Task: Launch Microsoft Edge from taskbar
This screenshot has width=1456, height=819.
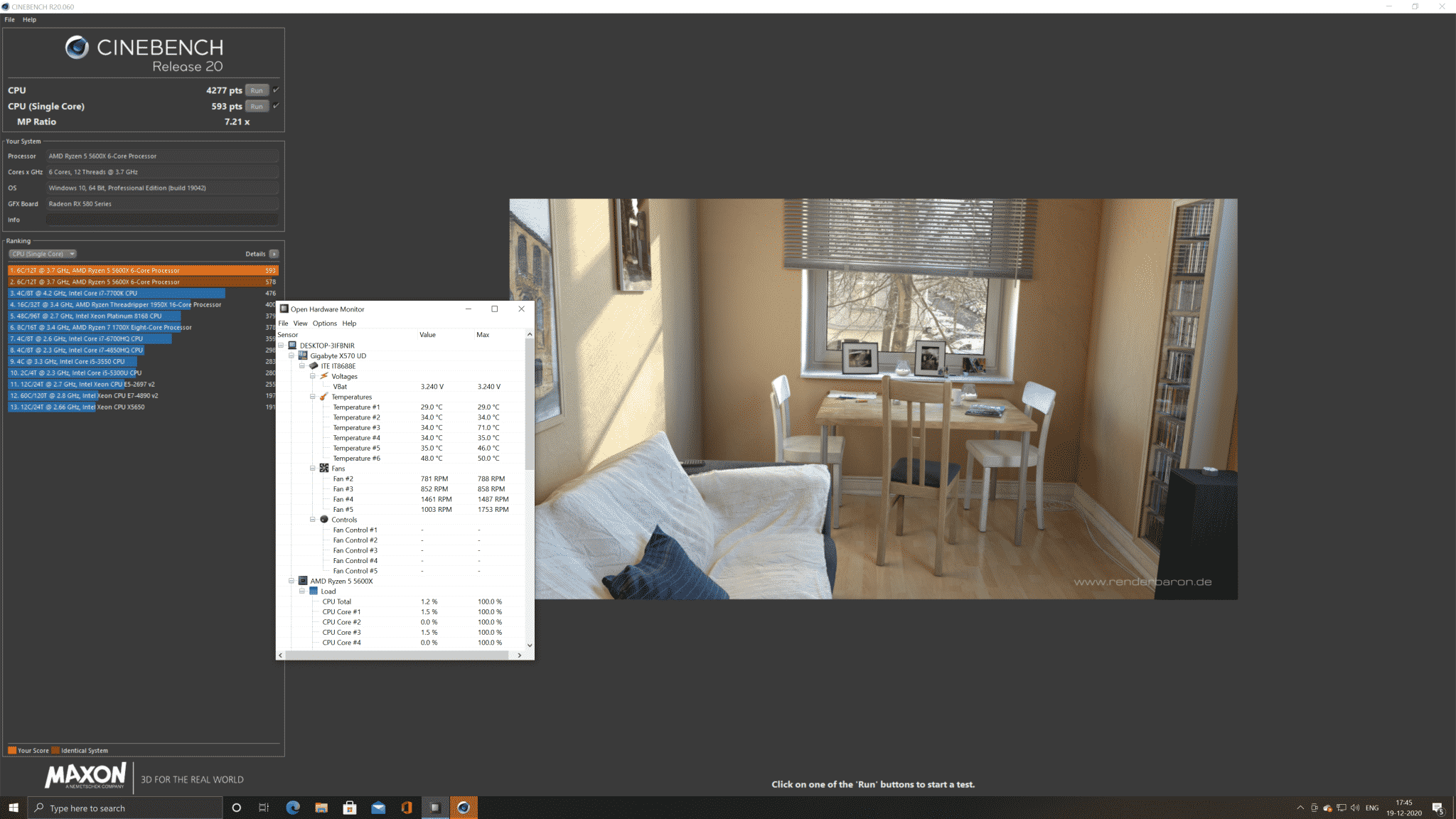Action: pyautogui.click(x=293, y=808)
